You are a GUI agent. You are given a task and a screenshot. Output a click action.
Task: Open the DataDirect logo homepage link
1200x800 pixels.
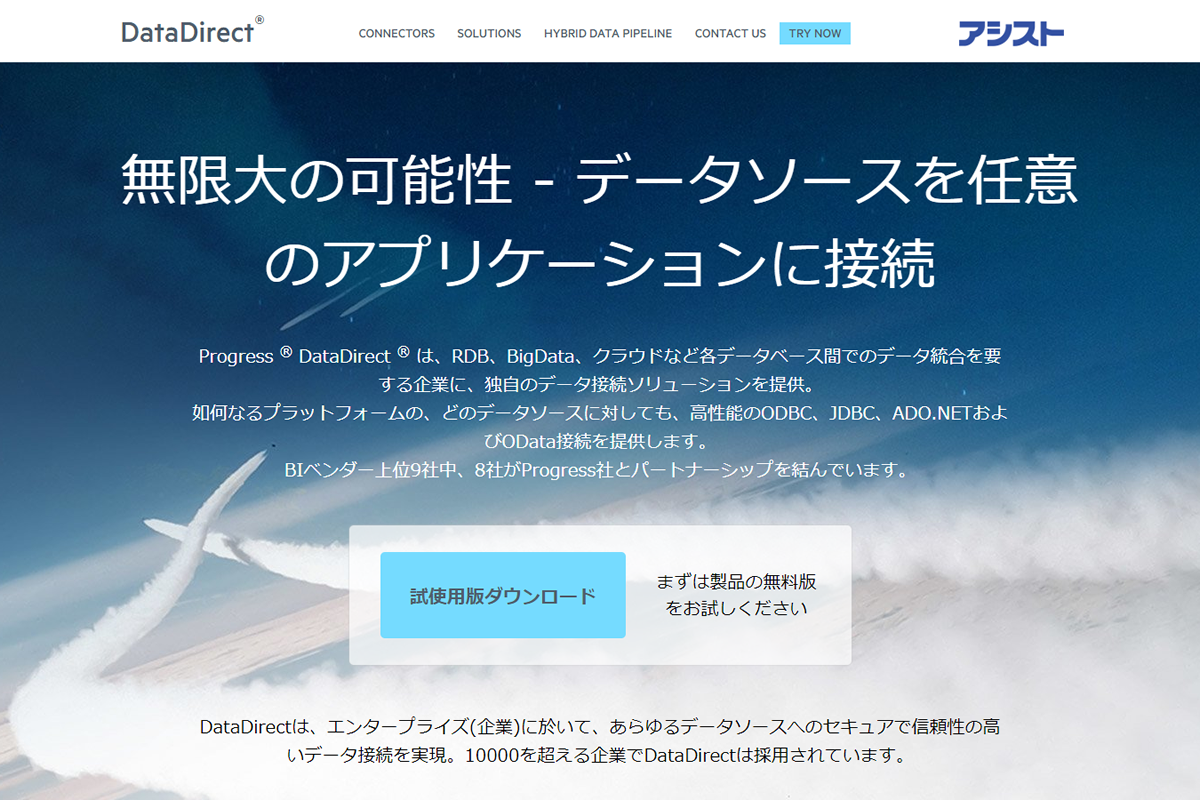(193, 31)
